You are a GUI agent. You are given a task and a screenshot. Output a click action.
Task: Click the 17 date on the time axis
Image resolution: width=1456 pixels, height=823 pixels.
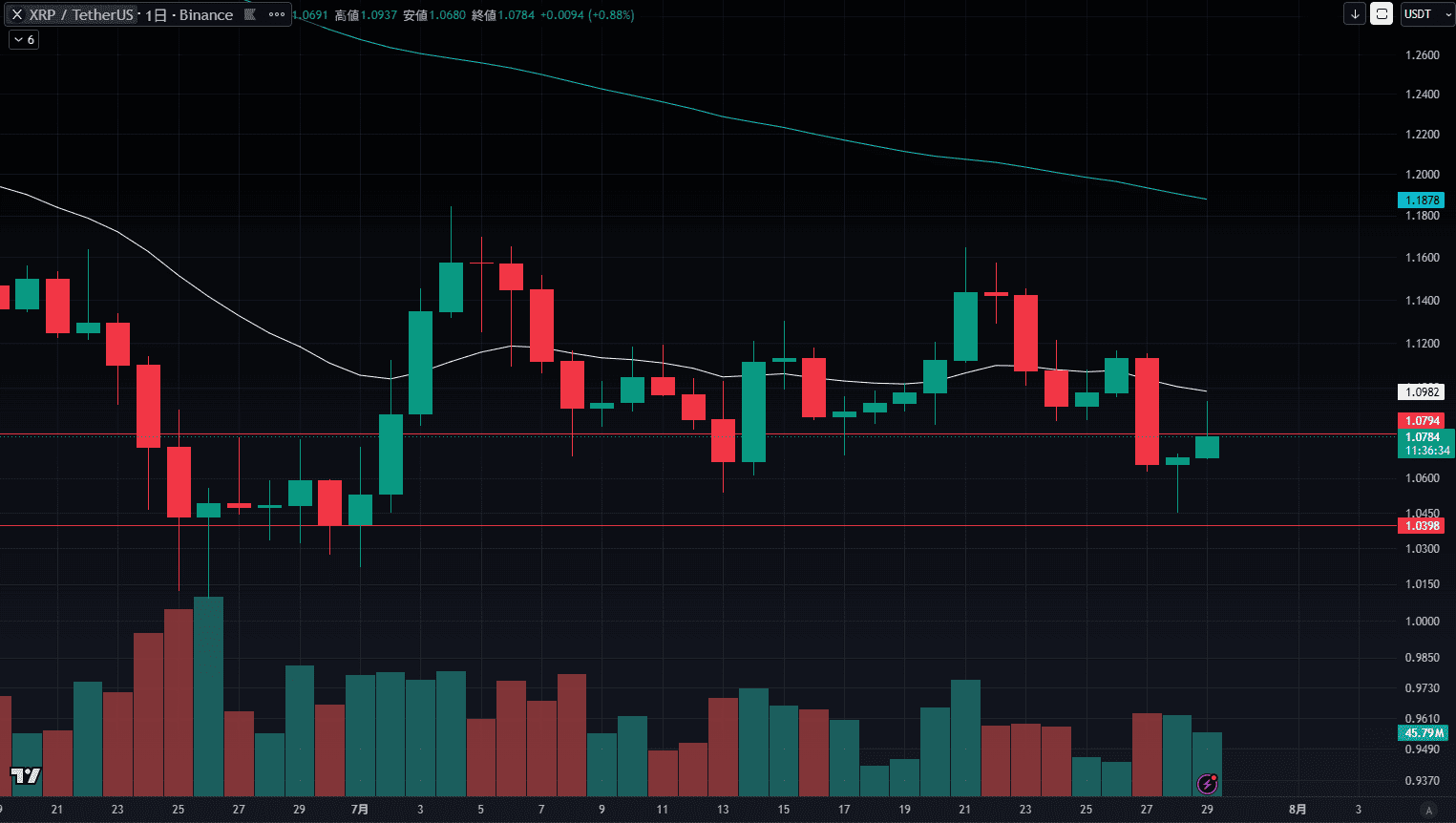coord(844,810)
